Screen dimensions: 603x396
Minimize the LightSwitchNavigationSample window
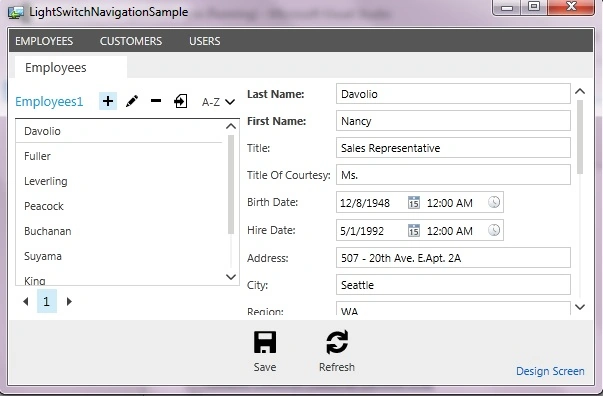pos(507,7)
